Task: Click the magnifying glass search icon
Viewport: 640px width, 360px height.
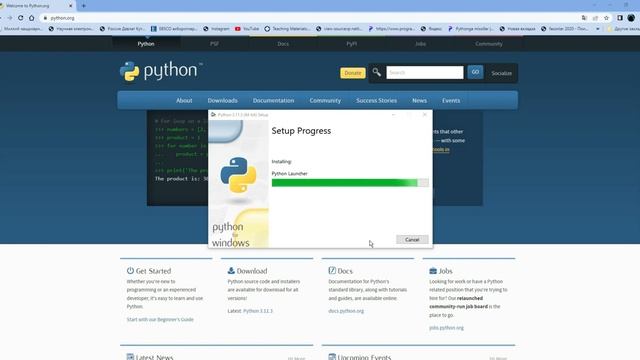Action: pos(376,72)
